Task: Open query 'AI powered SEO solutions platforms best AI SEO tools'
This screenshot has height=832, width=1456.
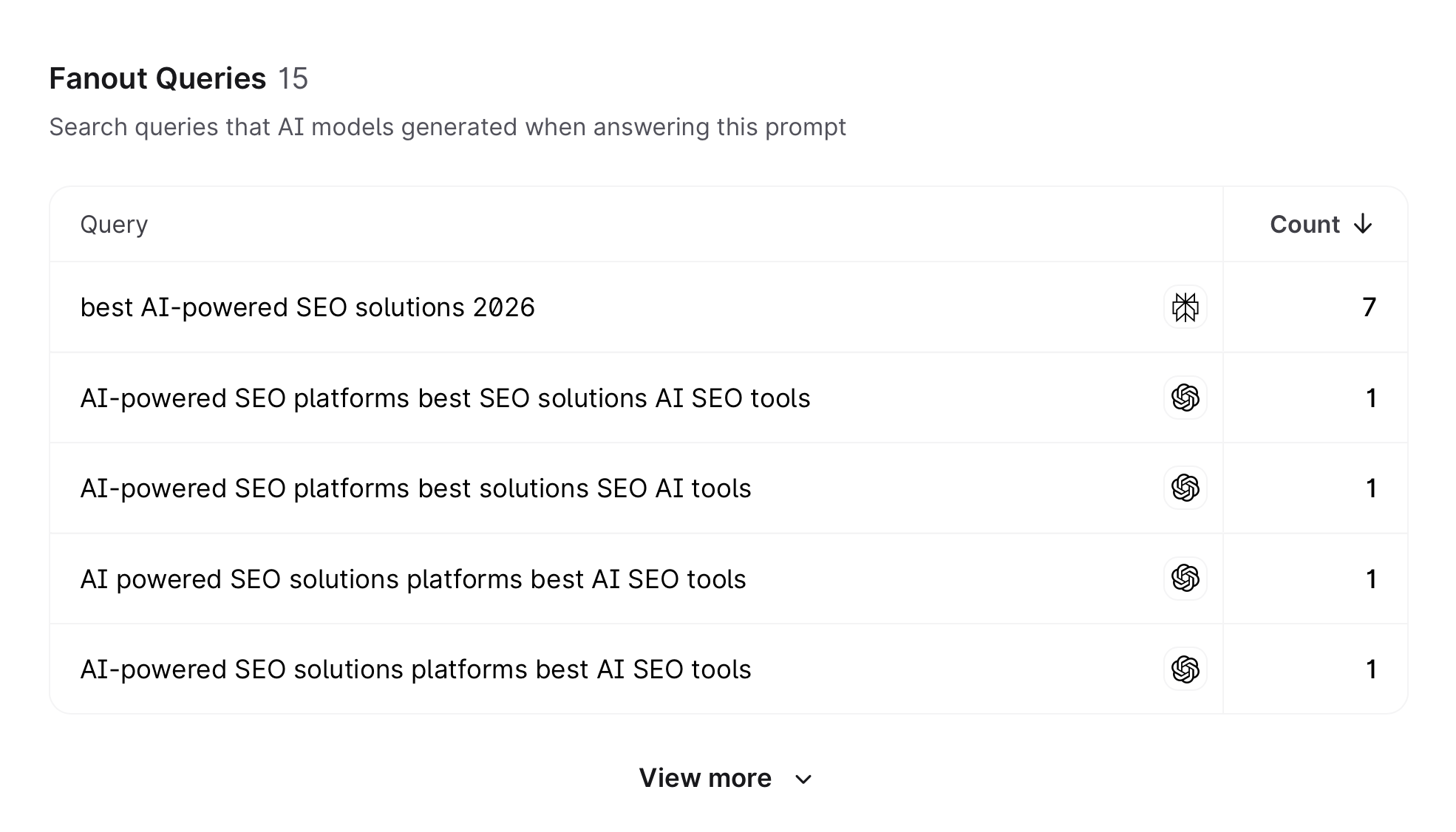Action: (413, 579)
